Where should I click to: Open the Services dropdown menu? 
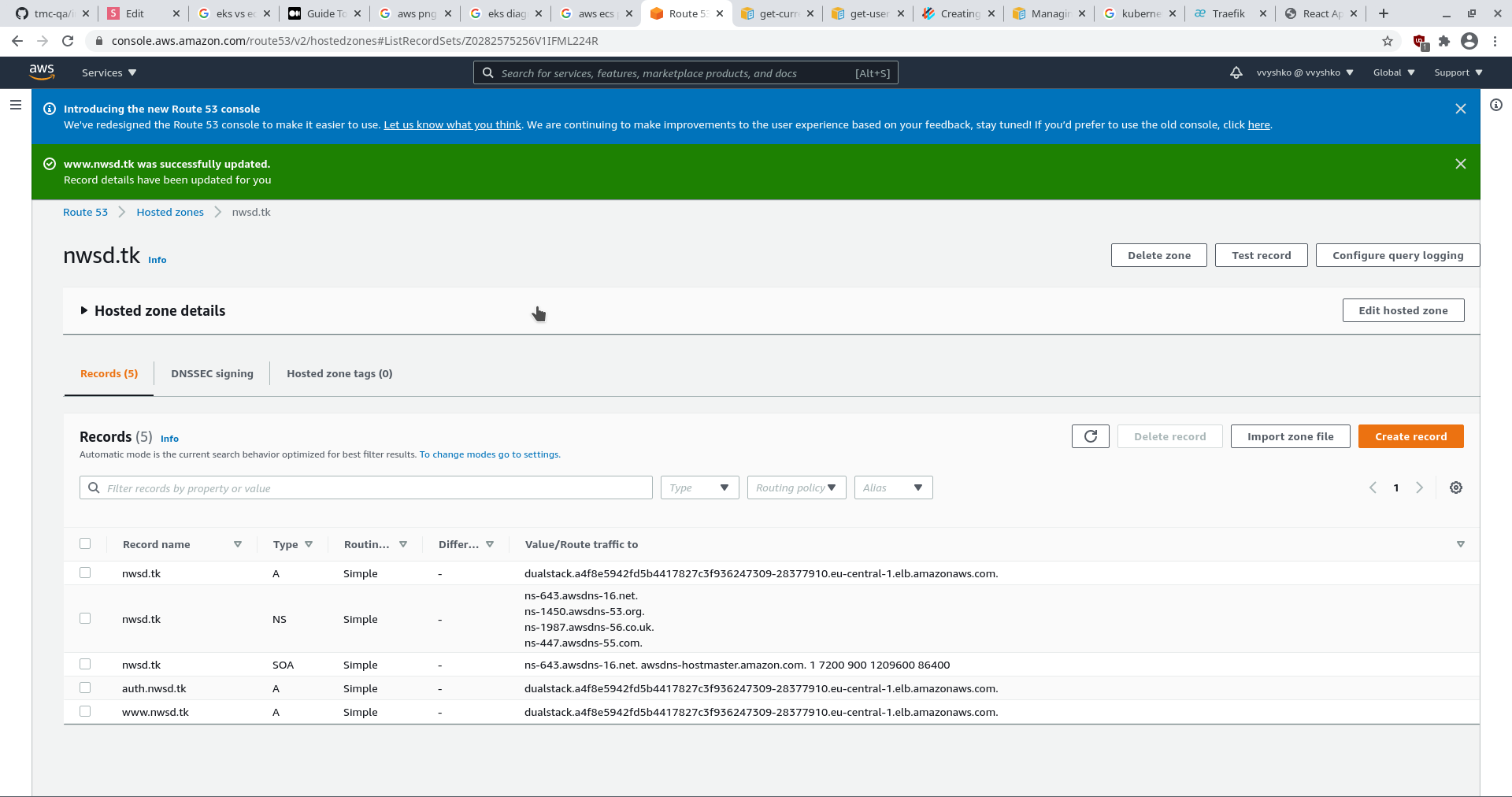click(x=109, y=72)
